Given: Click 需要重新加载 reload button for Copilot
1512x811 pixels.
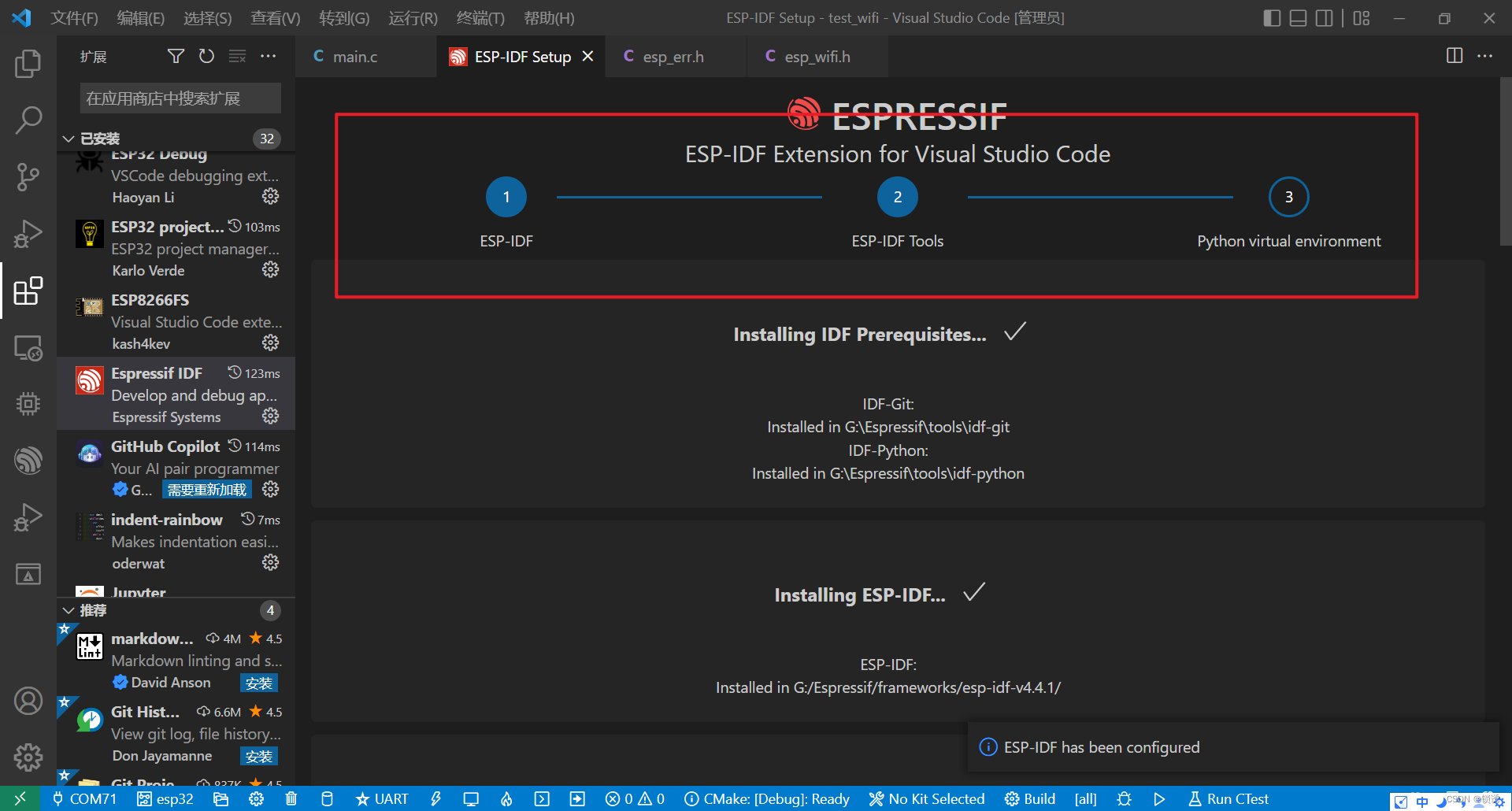Looking at the screenshot, I should point(206,490).
